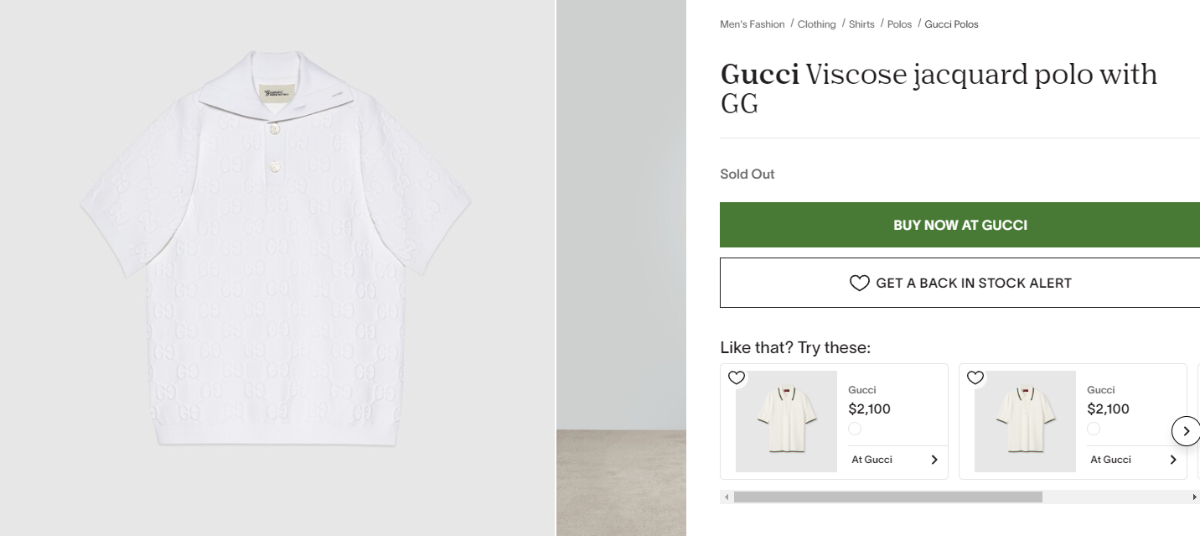Open first suggested polo thumbnail
This screenshot has height=536, width=1200.
coord(786,421)
